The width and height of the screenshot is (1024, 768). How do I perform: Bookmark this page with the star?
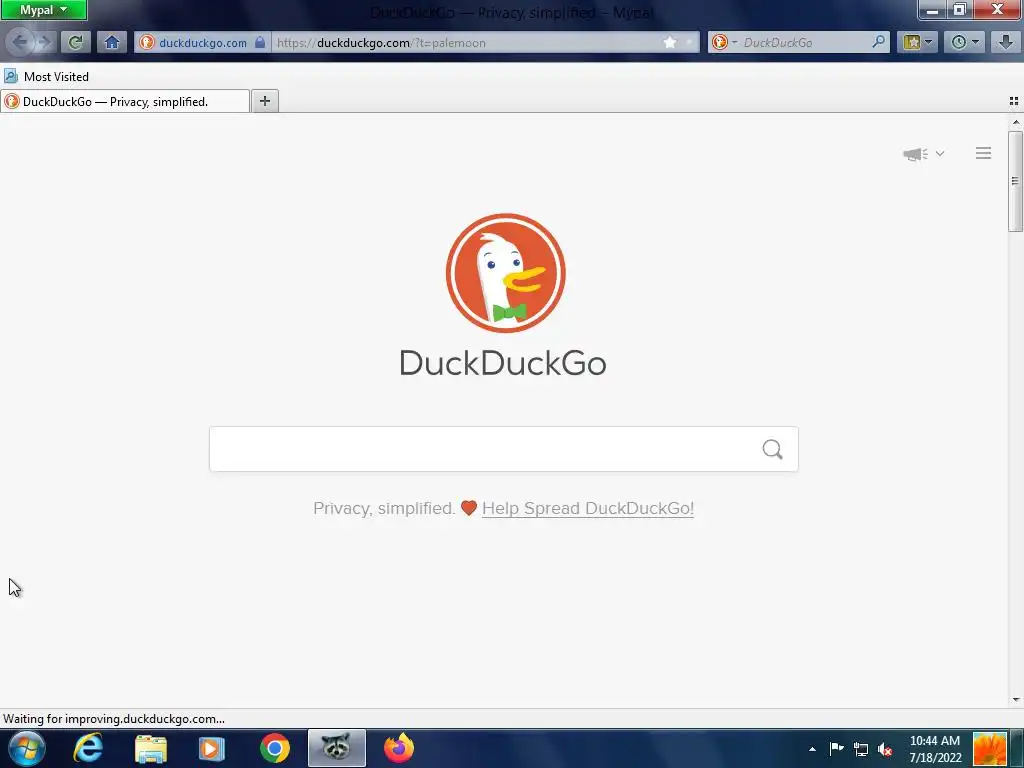[670, 42]
